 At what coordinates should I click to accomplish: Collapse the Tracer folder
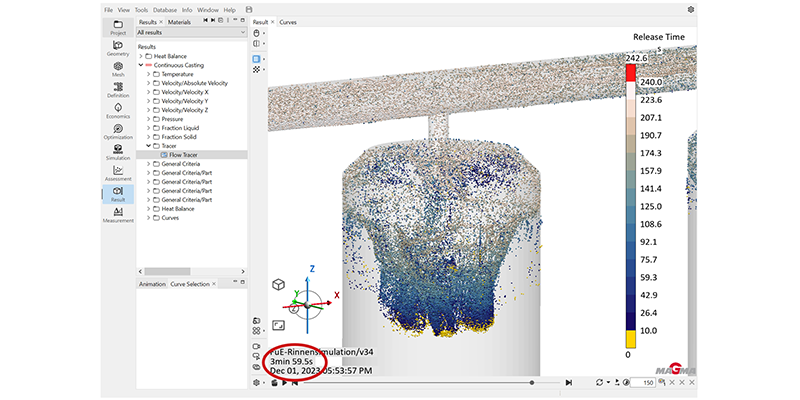click(x=149, y=146)
